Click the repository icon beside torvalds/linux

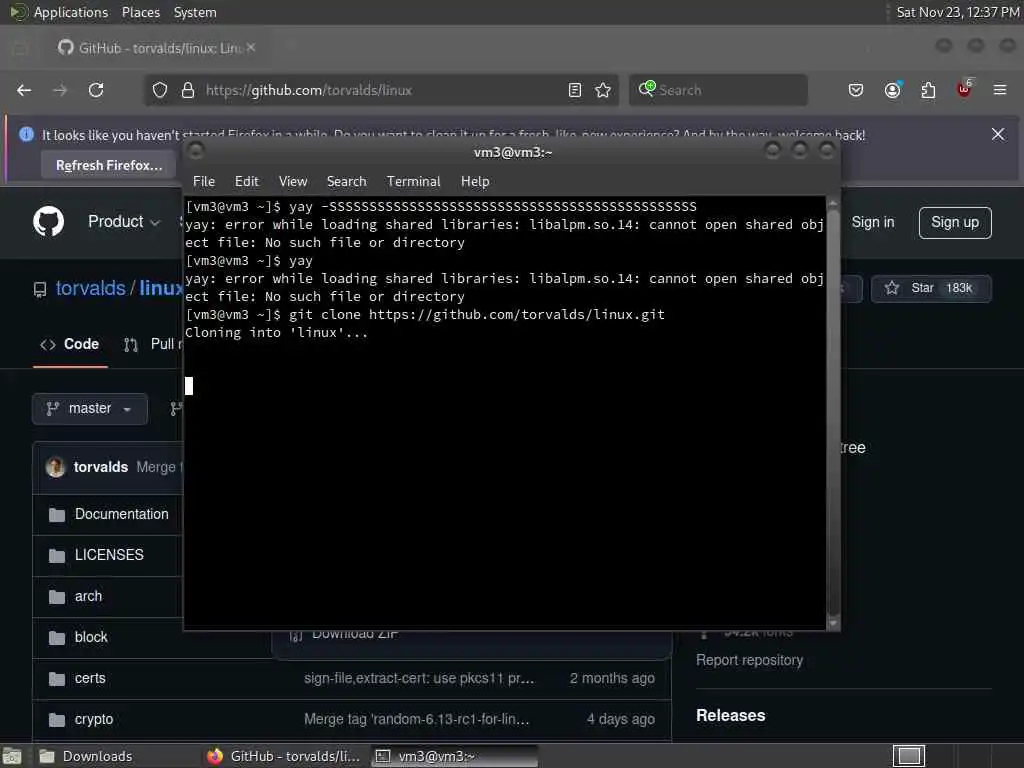tap(40, 289)
